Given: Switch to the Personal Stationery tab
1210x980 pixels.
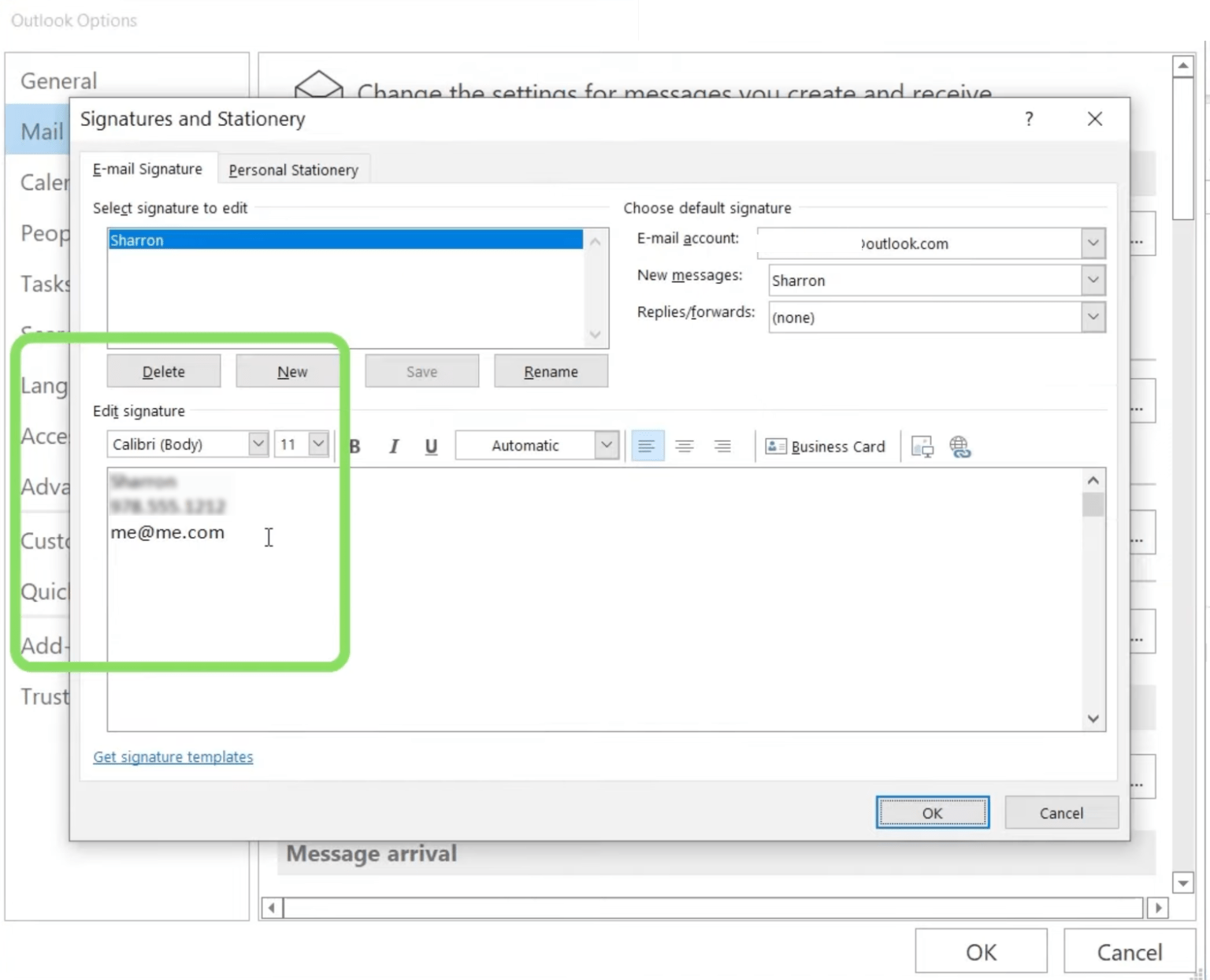Looking at the screenshot, I should (x=293, y=169).
